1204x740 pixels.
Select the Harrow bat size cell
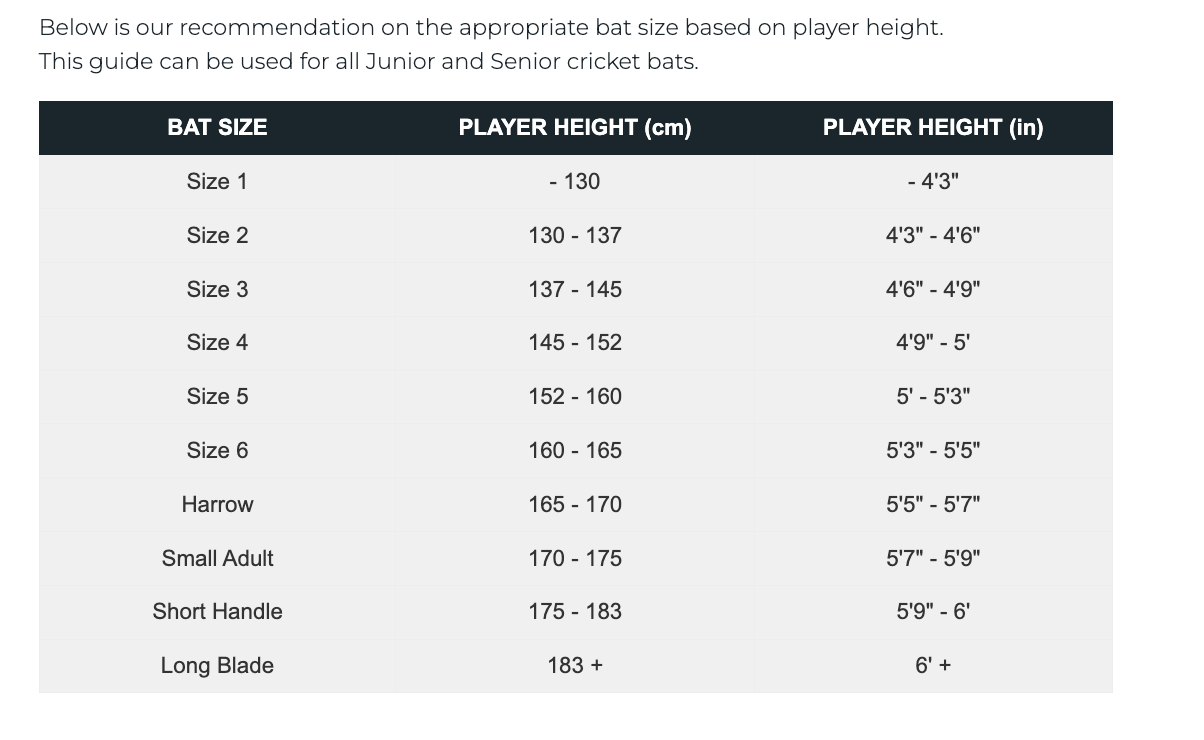pos(217,505)
